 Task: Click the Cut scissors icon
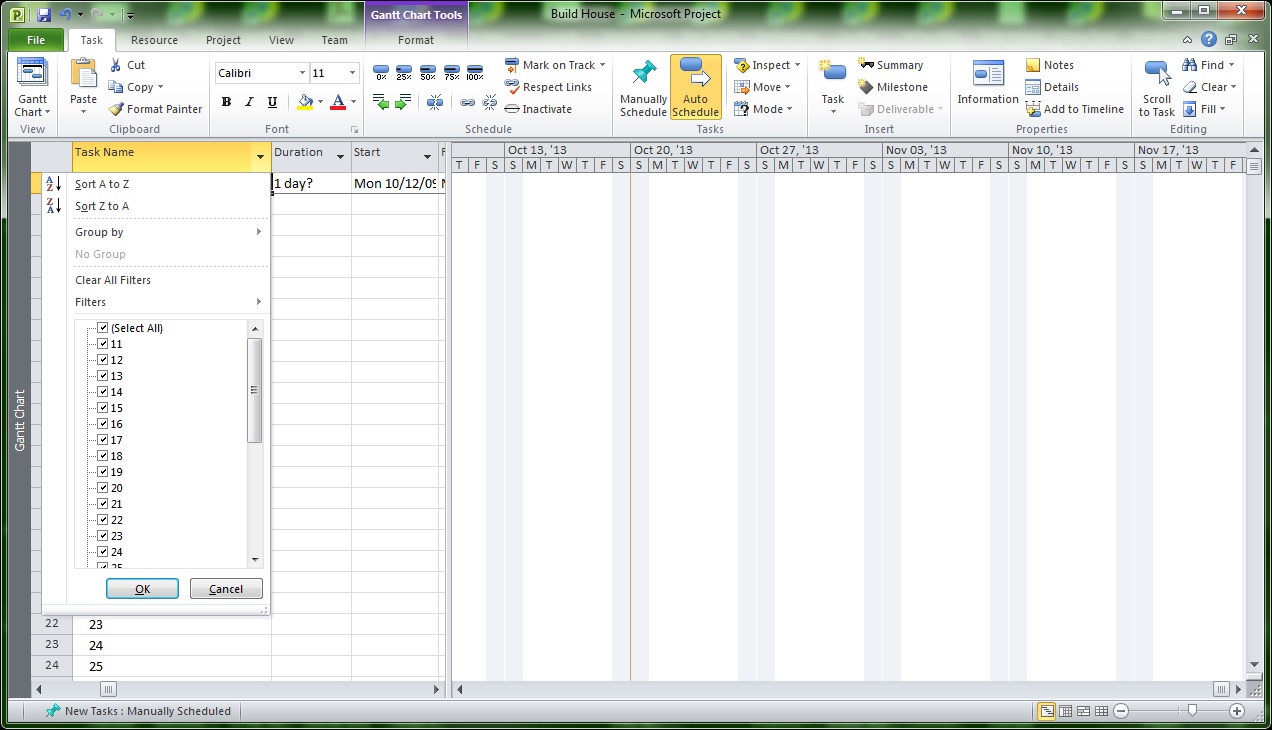[115, 65]
